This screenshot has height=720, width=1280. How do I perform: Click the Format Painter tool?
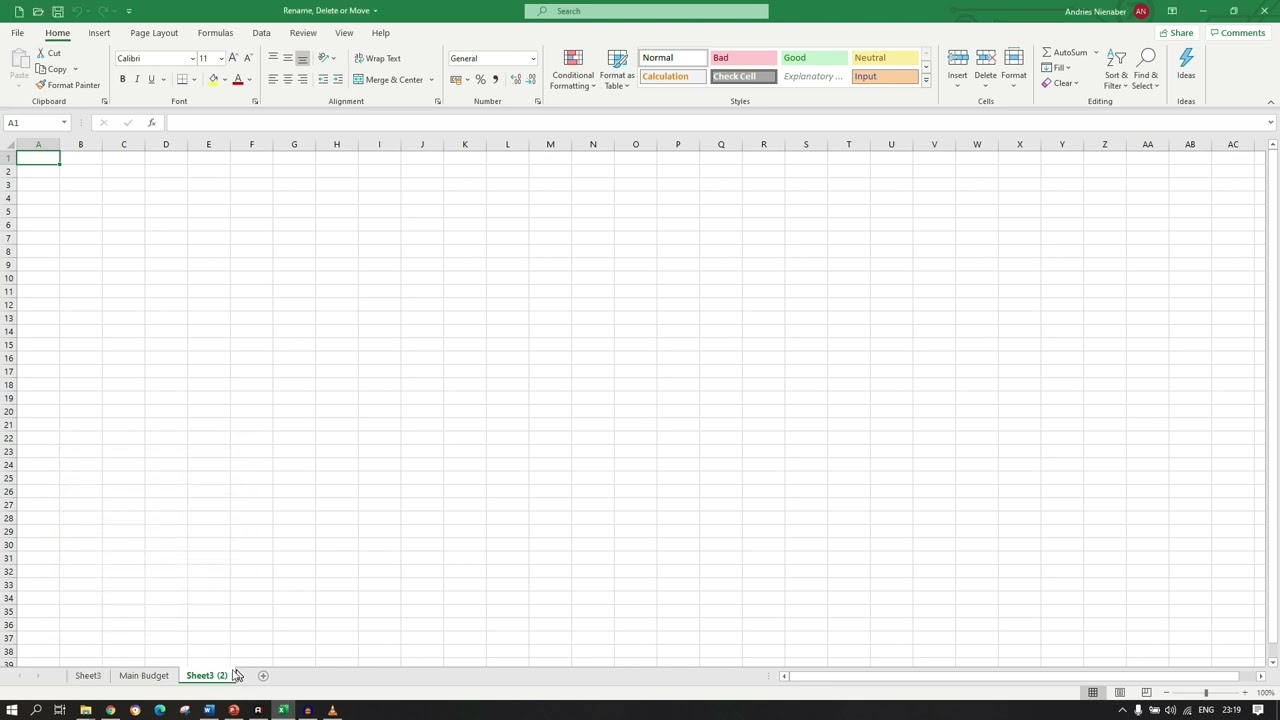(x=67, y=85)
